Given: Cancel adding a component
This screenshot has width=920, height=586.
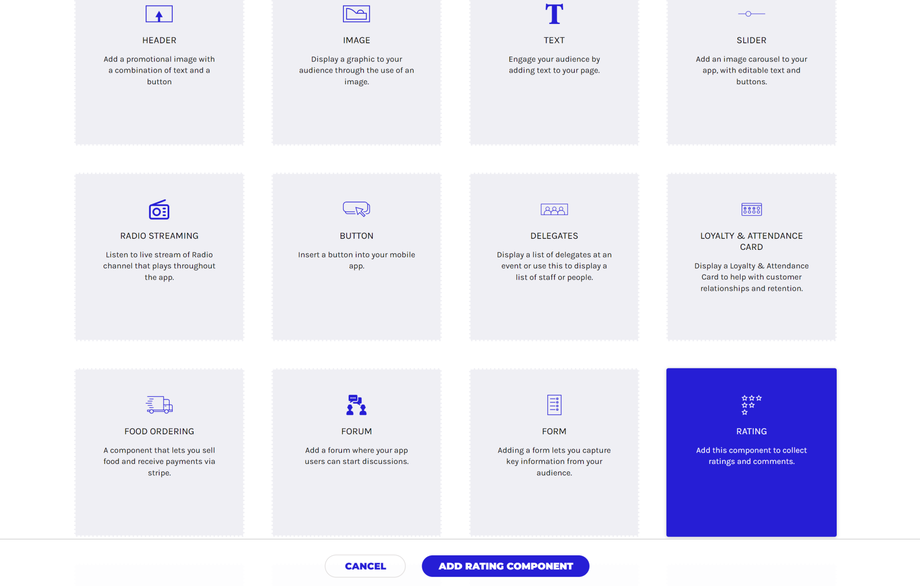Looking at the screenshot, I should pyautogui.click(x=365, y=566).
